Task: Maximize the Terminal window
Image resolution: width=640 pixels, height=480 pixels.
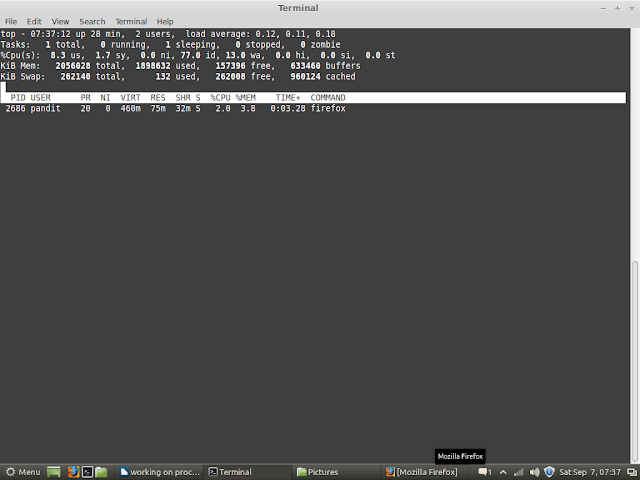Action: point(617,8)
